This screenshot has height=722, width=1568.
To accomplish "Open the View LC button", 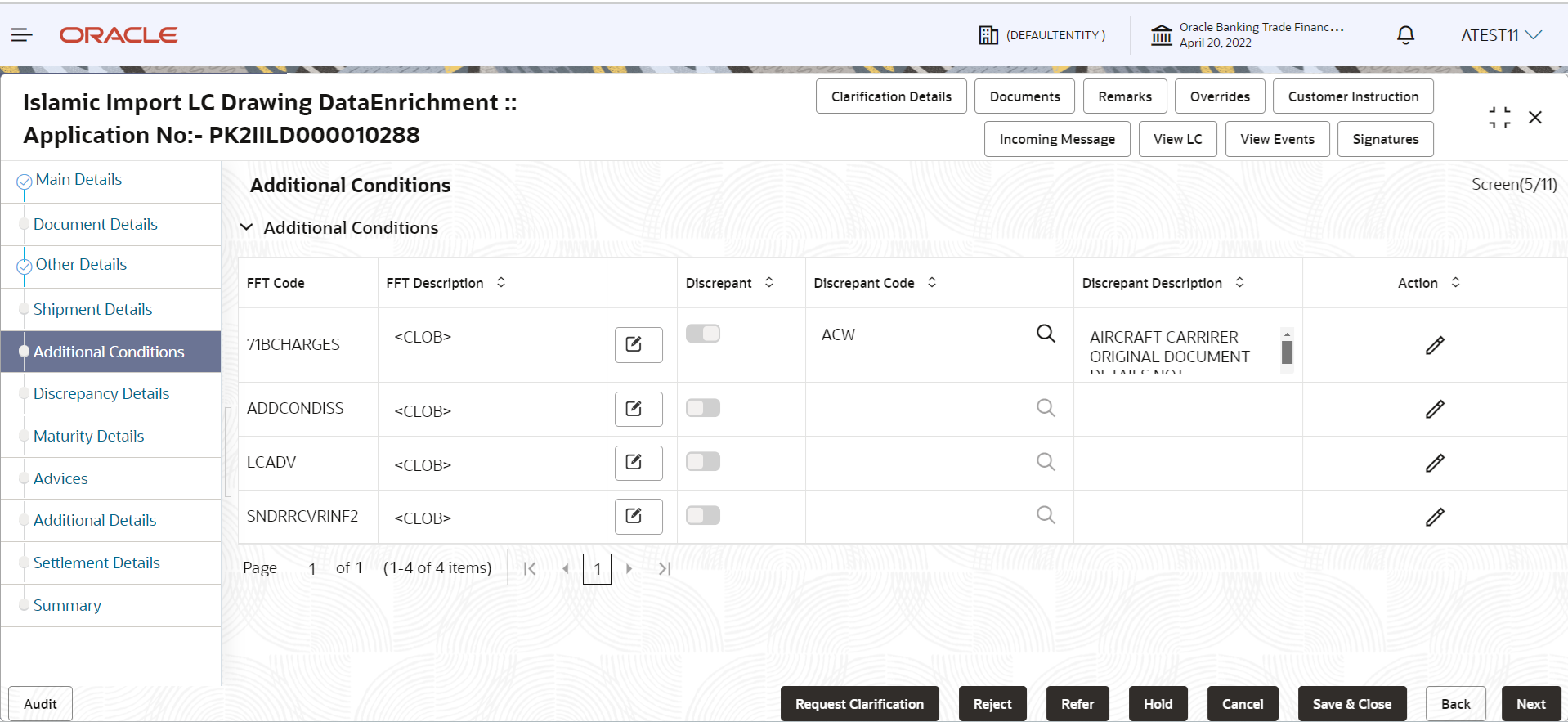I will [1177, 139].
